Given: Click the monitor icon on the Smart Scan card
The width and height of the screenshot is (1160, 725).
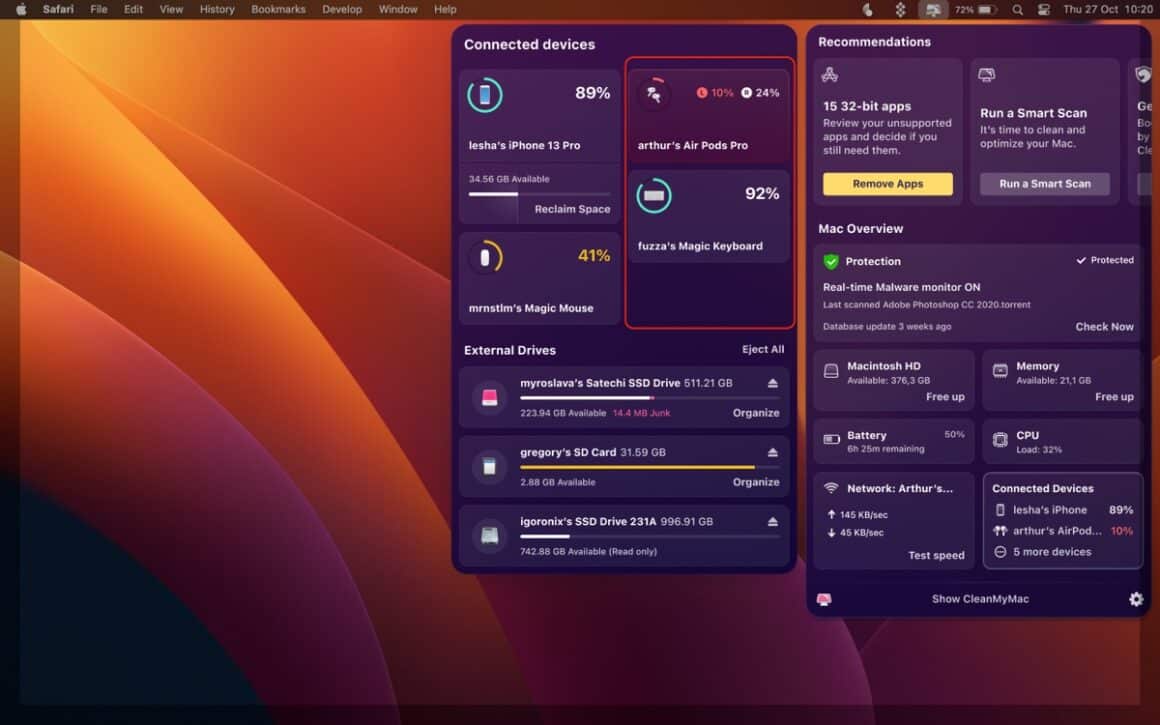Looking at the screenshot, I should point(987,74).
